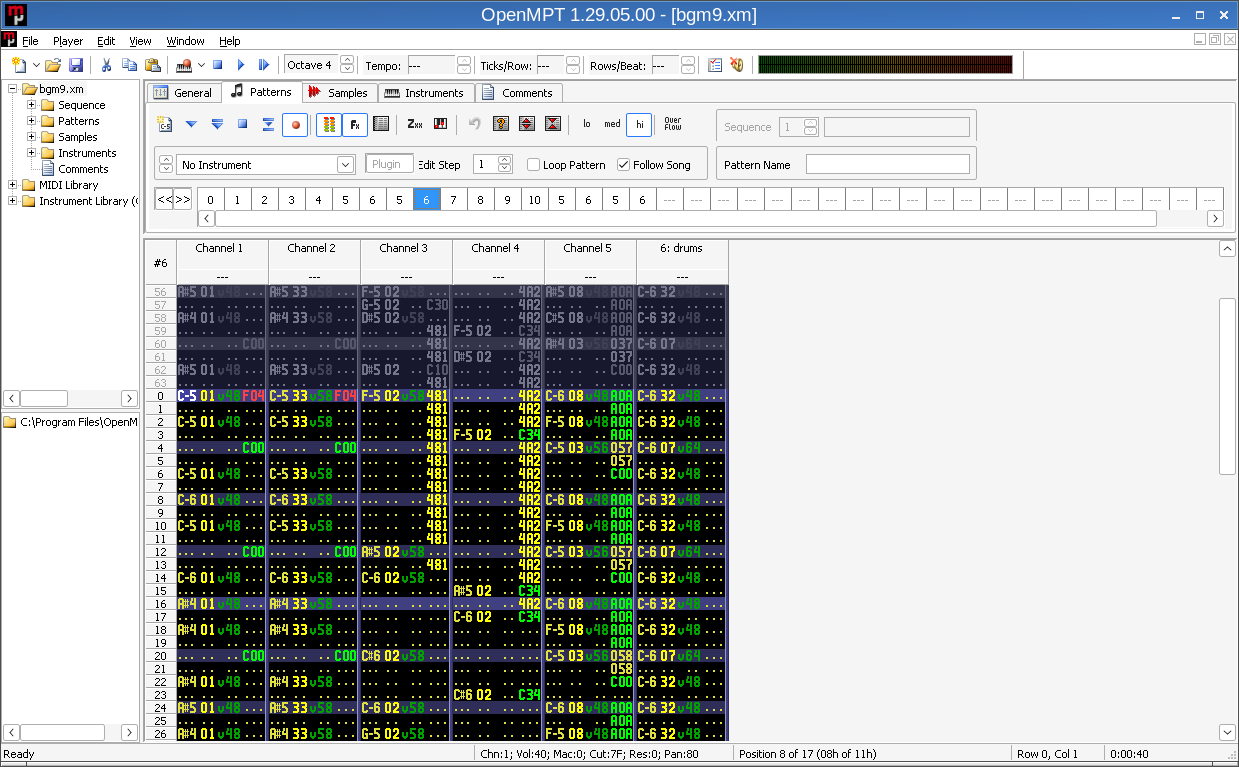Open pattern properties with the grid icon
Image resolution: width=1239 pixels, height=767 pixels.
tap(381, 124)
